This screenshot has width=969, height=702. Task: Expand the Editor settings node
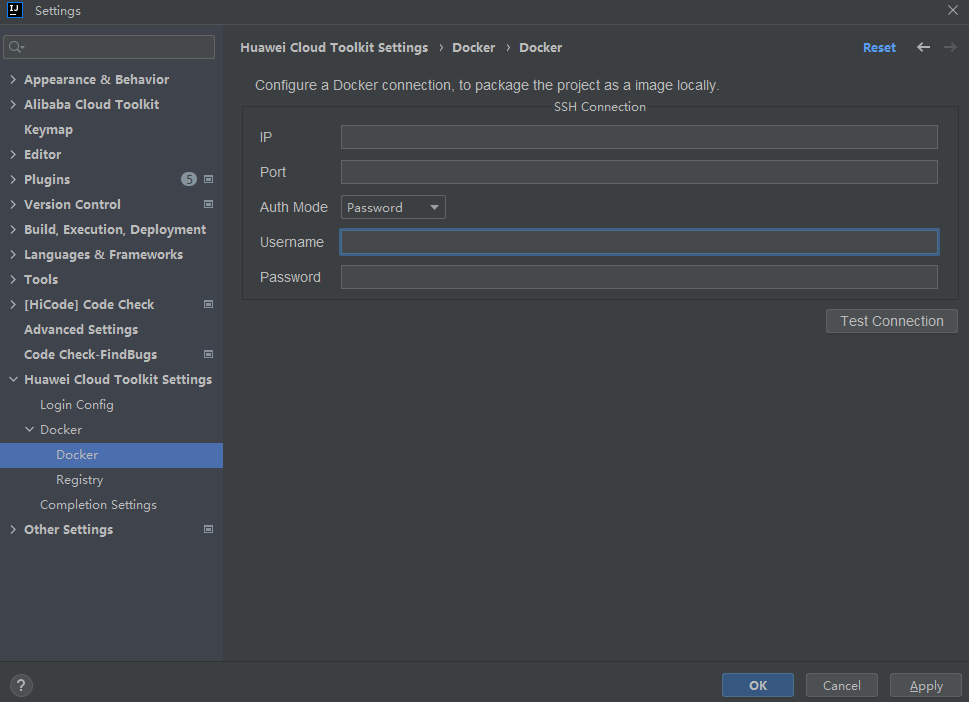[13, 154]
